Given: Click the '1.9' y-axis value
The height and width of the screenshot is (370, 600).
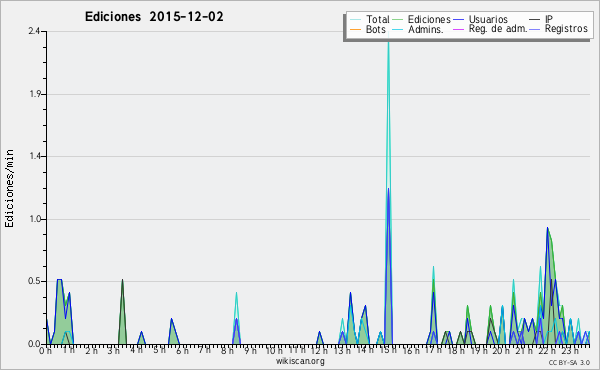Looking at the screenshot, I should [34, 94].
